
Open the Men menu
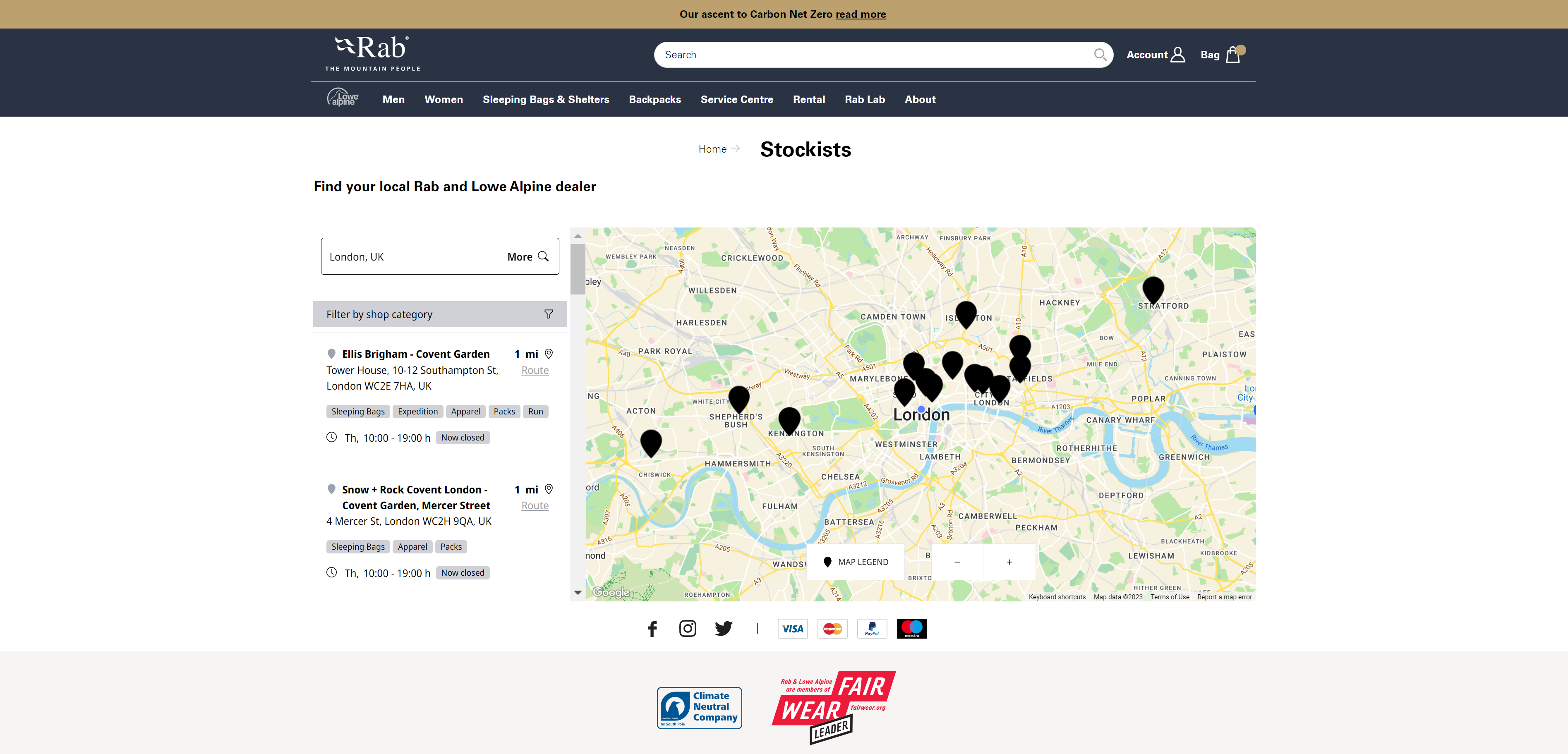point(393,99)
